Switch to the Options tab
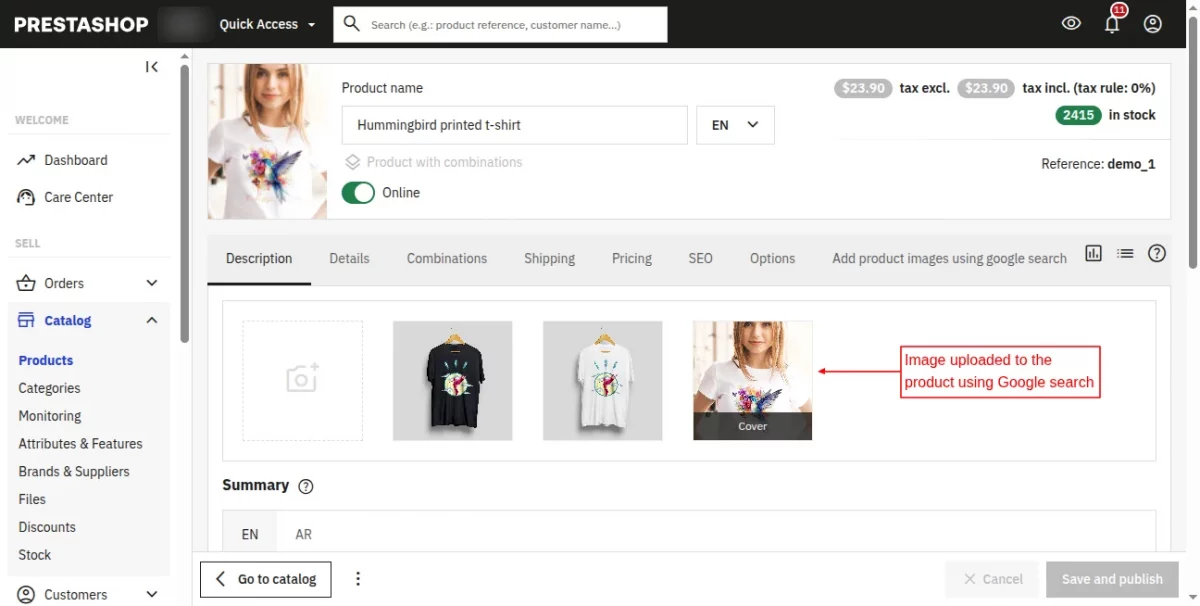Viewport: 1200px width, 606px height. pyautogui.click(x=772, y=258)
